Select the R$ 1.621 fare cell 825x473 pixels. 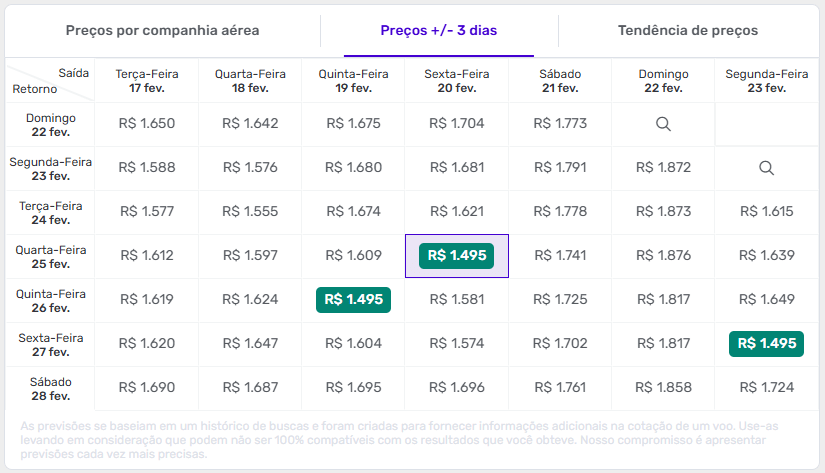point(457,212)
